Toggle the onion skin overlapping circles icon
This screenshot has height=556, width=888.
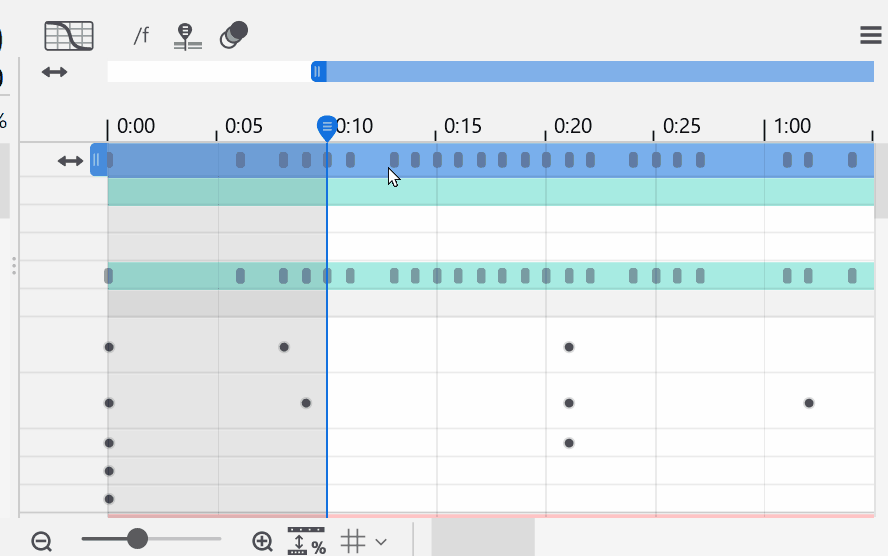click(234, 35)
